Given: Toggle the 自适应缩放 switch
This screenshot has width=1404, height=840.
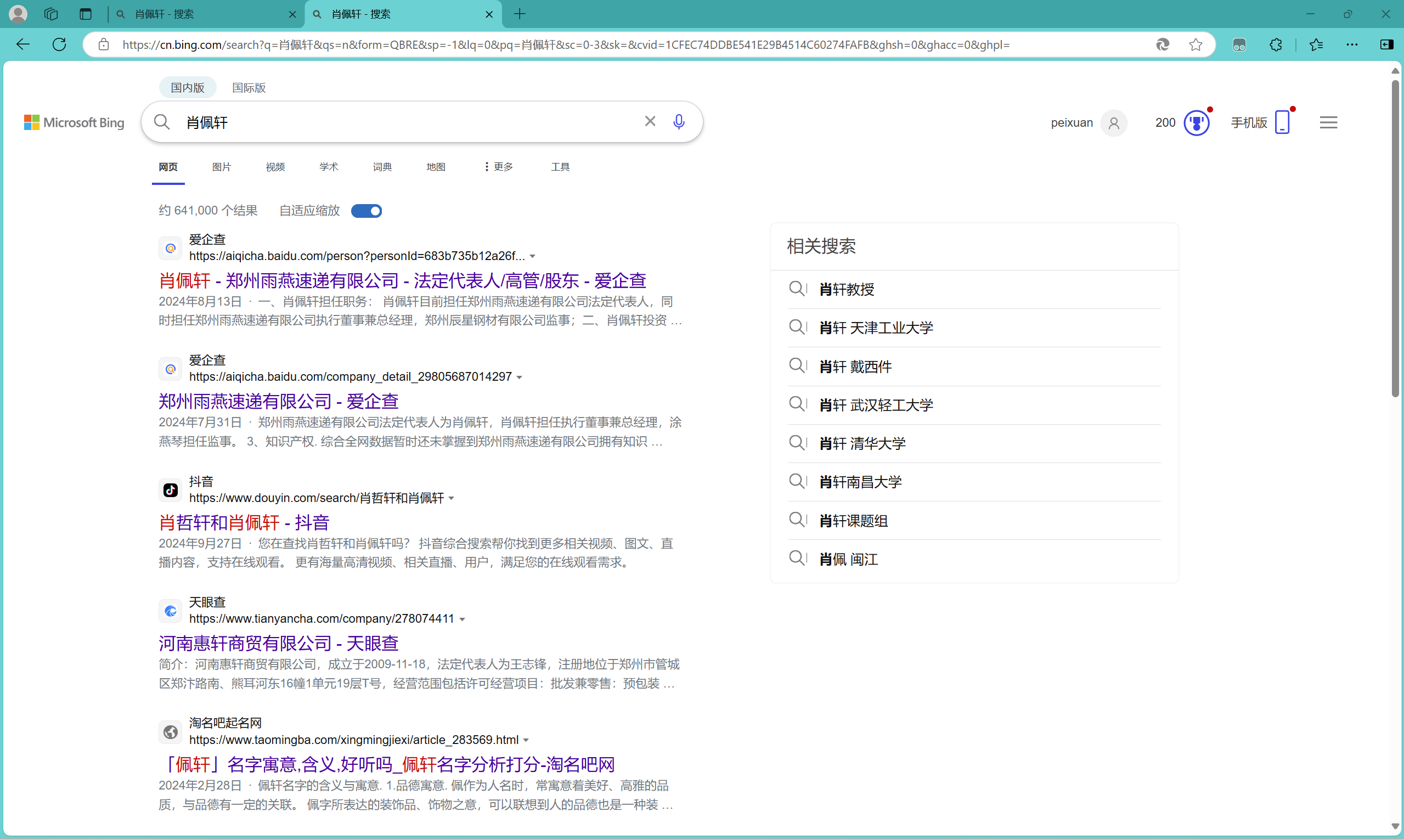Looking at the screenshot, I should coord(366,211).
